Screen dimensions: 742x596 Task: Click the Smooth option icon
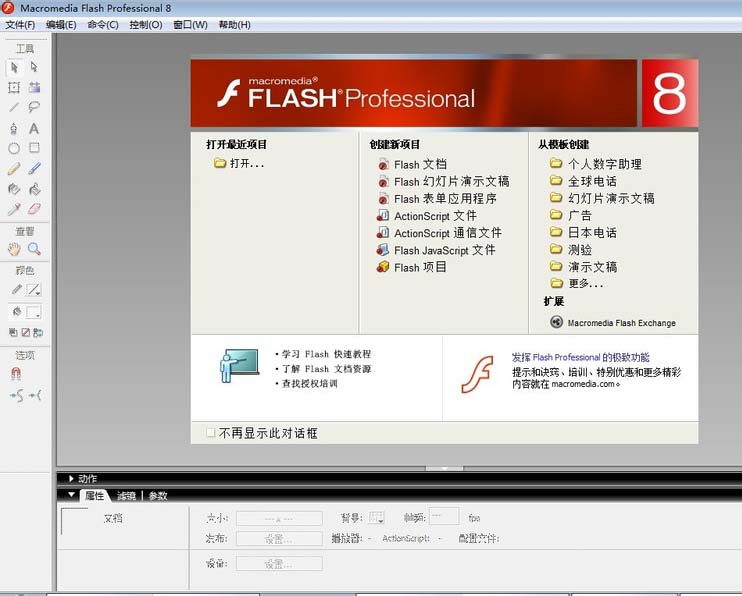[x=16, y=395]
